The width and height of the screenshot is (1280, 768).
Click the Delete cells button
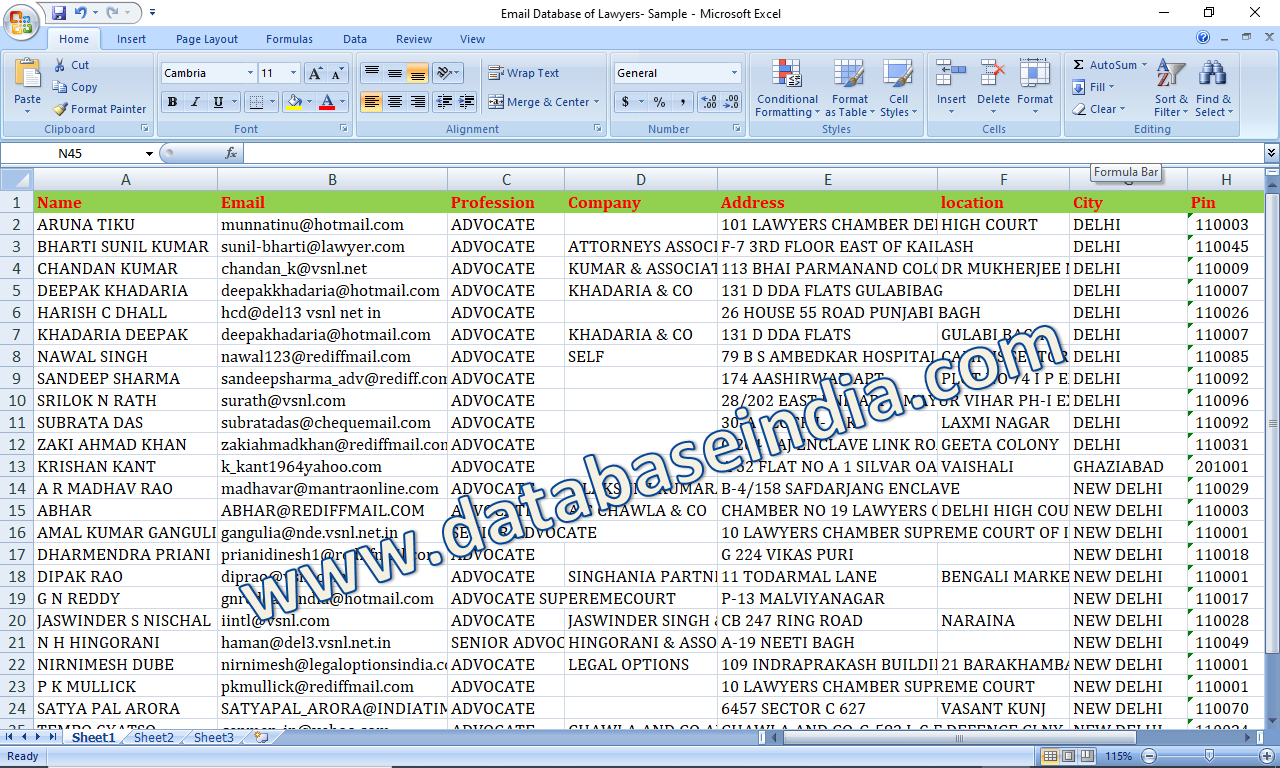point(992,87)
